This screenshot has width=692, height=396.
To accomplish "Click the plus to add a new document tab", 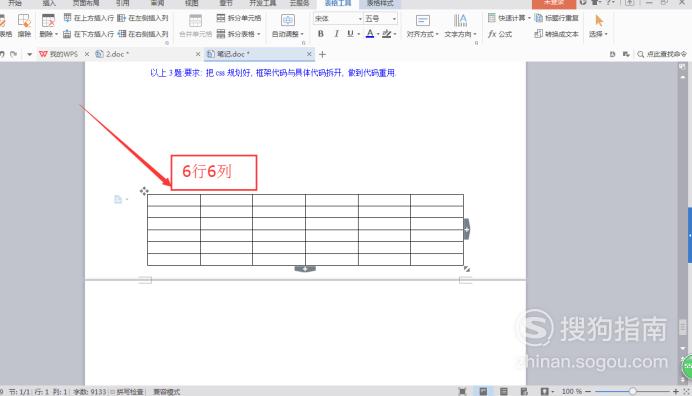I will coord(322,54).
